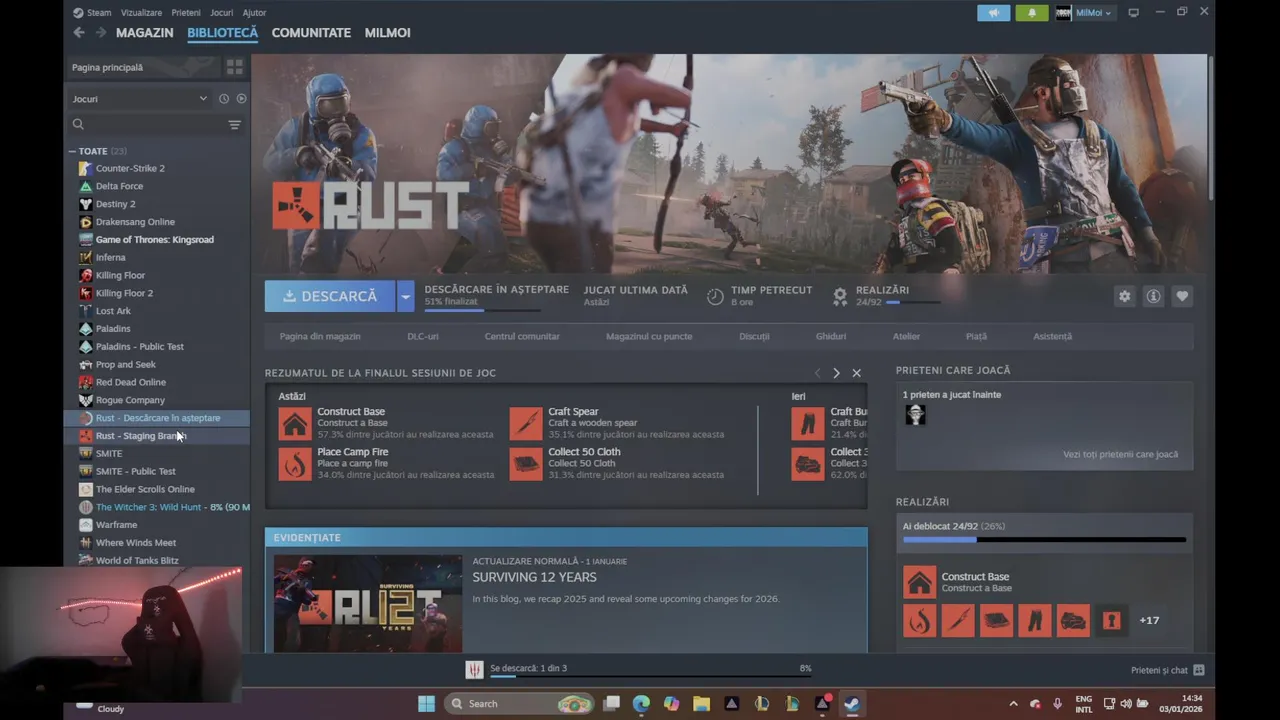Switch to MAGAZIN tab
This screenshot has height=720, width=1280.
[x=144, y=32]
